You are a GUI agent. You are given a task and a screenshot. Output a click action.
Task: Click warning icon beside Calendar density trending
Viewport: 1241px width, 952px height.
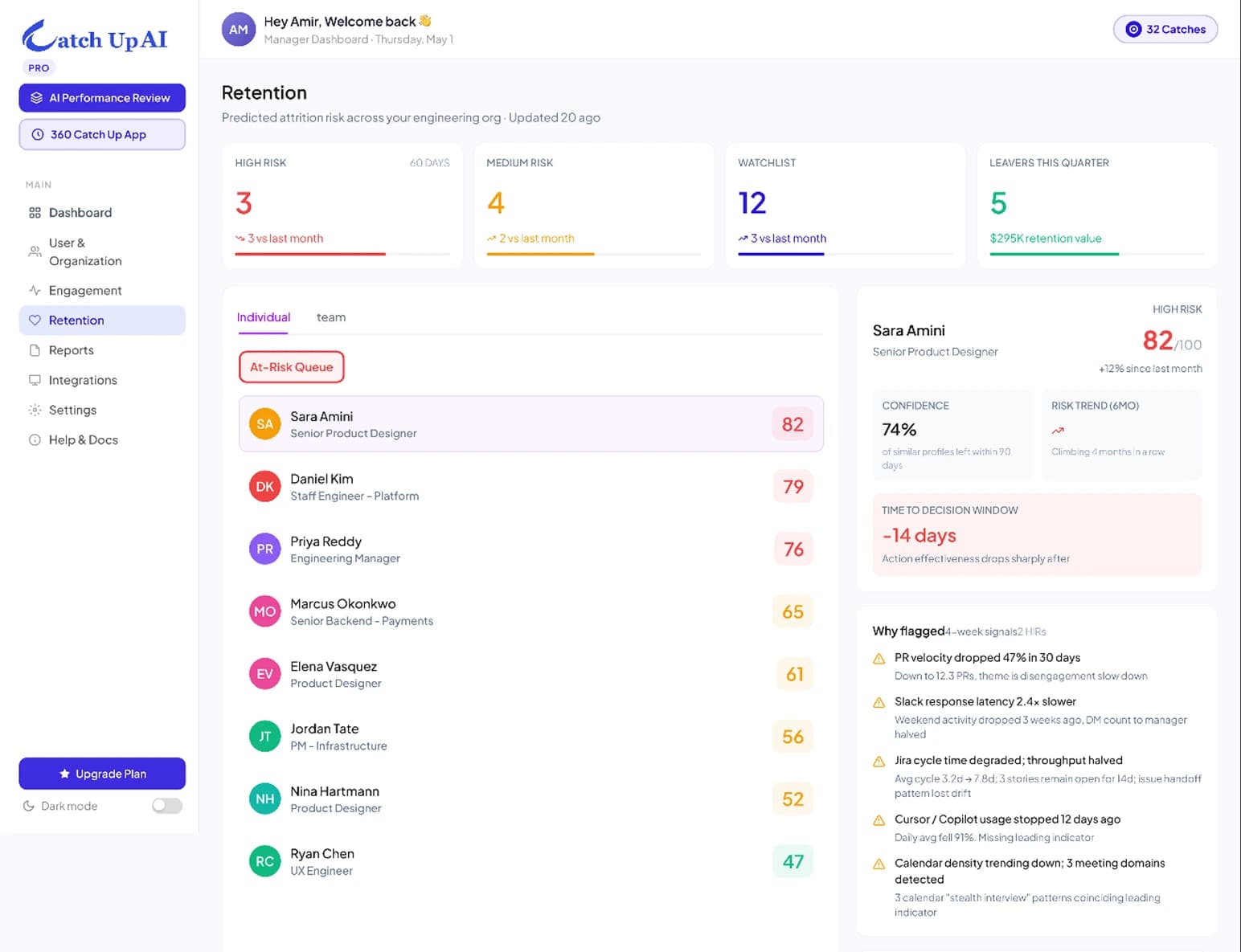click(879, 864)
